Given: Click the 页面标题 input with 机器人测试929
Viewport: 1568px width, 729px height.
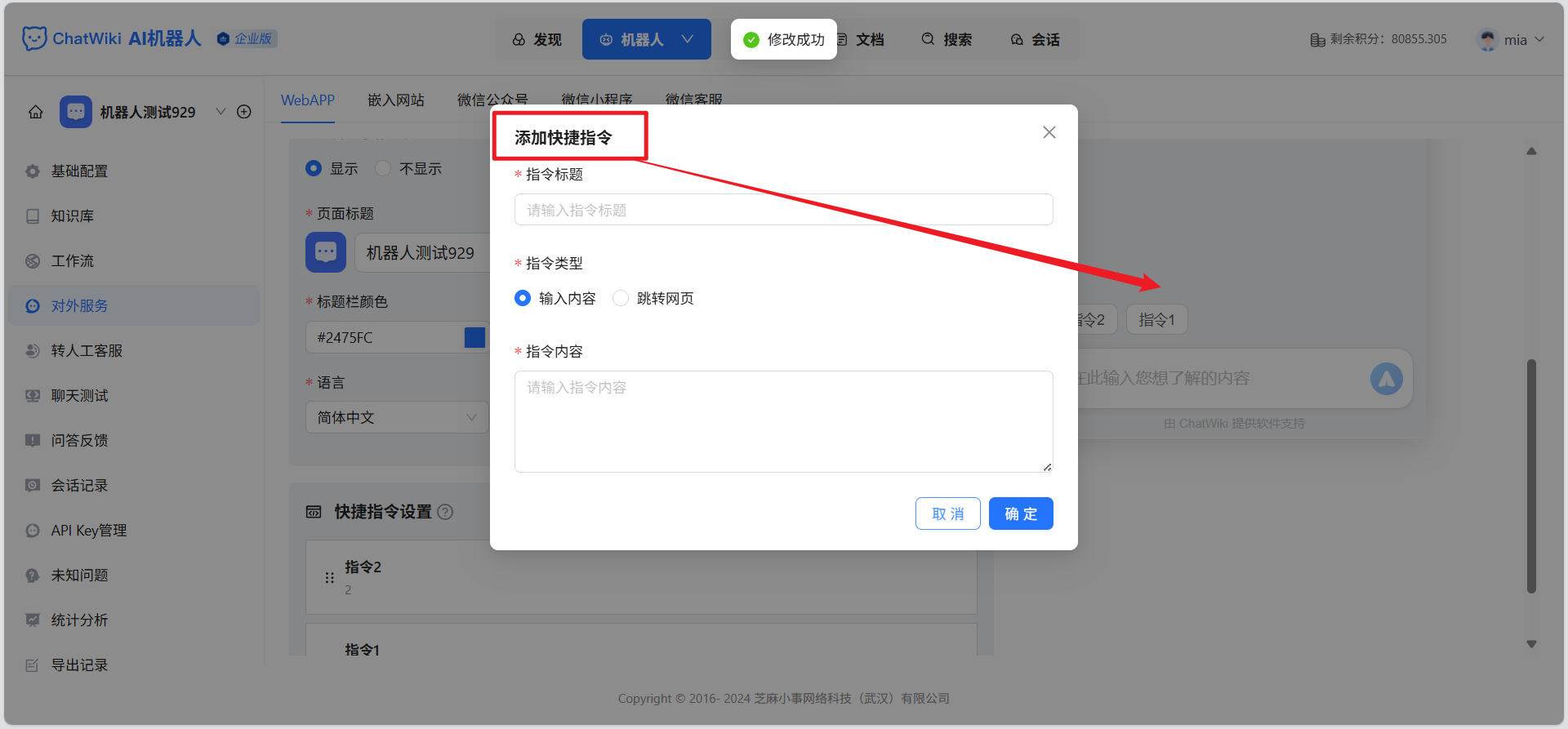Looking at the screenshot, I should pyautogui.click(x=422, y=252).
